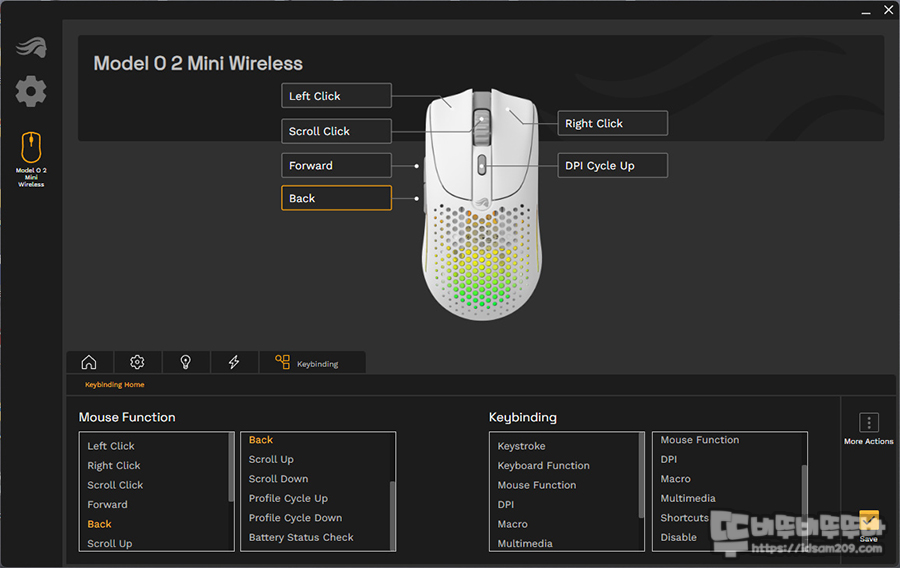Click the first Mouse Function list scrollbar
Image resolution: width=900 pixels, height=568 pixels.
click(x=231, y=468)
